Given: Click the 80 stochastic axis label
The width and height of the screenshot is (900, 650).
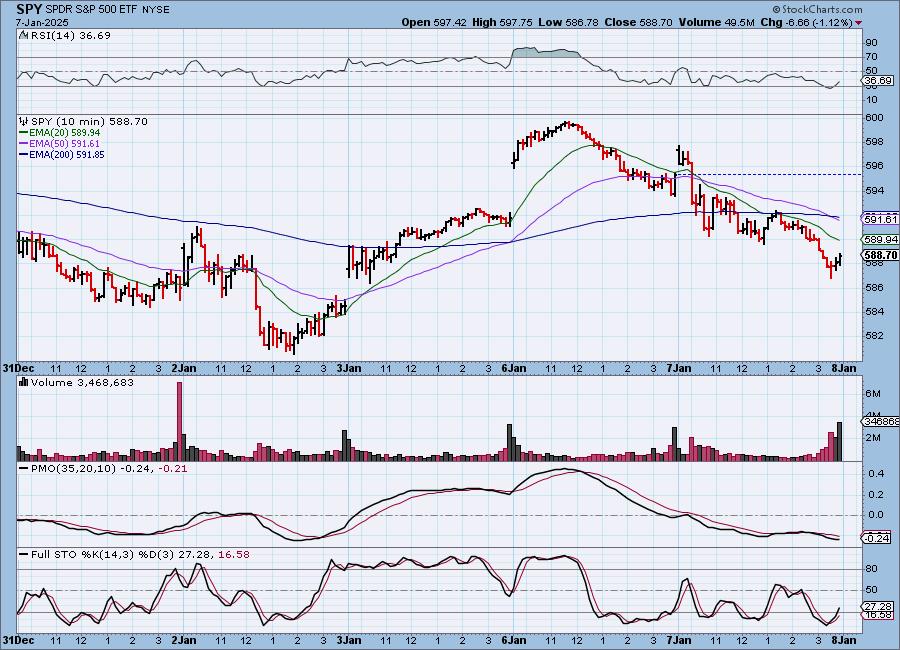Looking at the screenshot, I should pyautogui.click(x=871, y=569).
